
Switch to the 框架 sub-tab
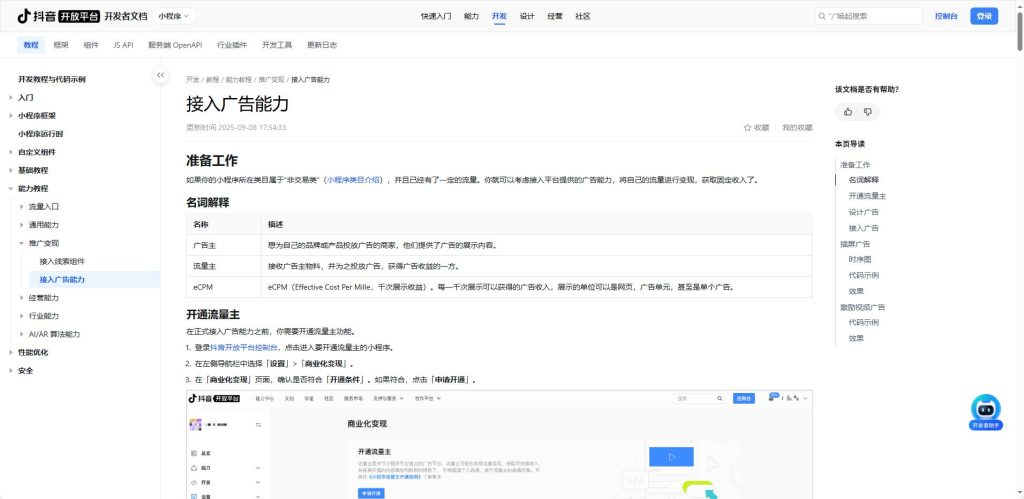tap(61, 45)
